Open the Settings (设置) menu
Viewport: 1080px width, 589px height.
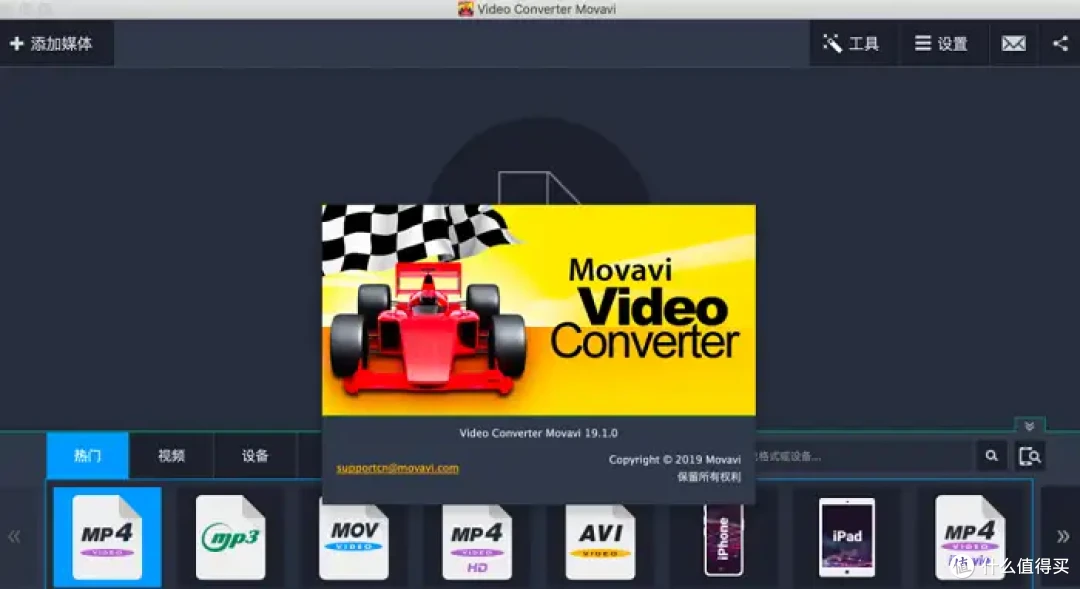click(x=942, y=43)
